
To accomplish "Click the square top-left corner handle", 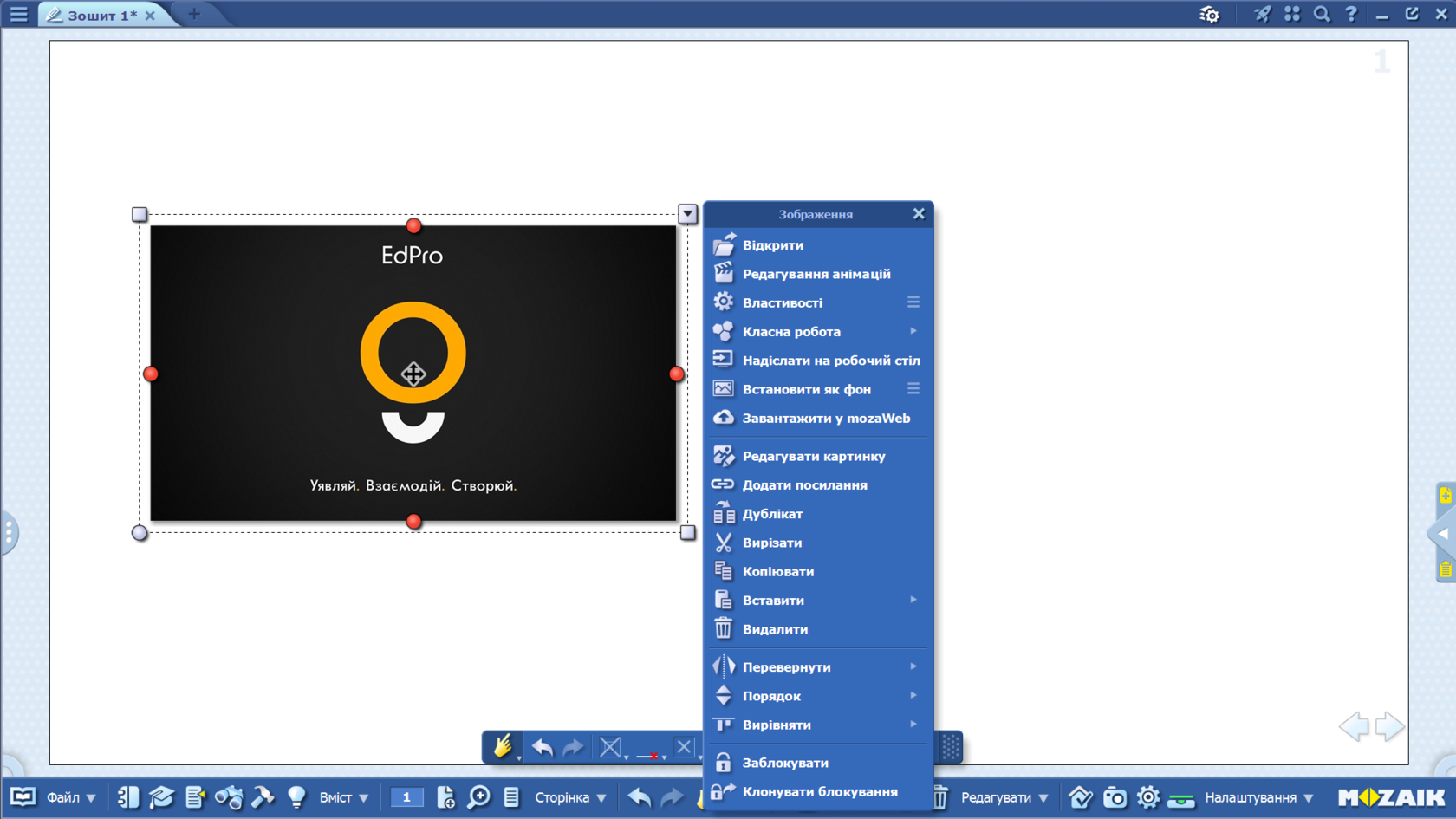I will click(x=140, y=214).
